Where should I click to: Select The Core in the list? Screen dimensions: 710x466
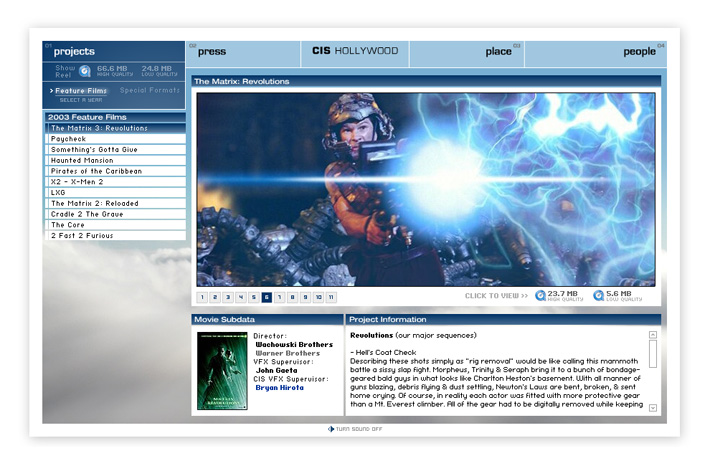pos(115,225)
